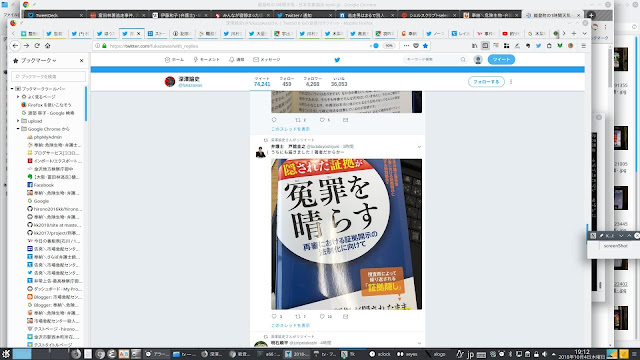The height and width of the screenshot is (360, 640).
Task: Go back with the Firefox back arrow
Action: (15, 46)
